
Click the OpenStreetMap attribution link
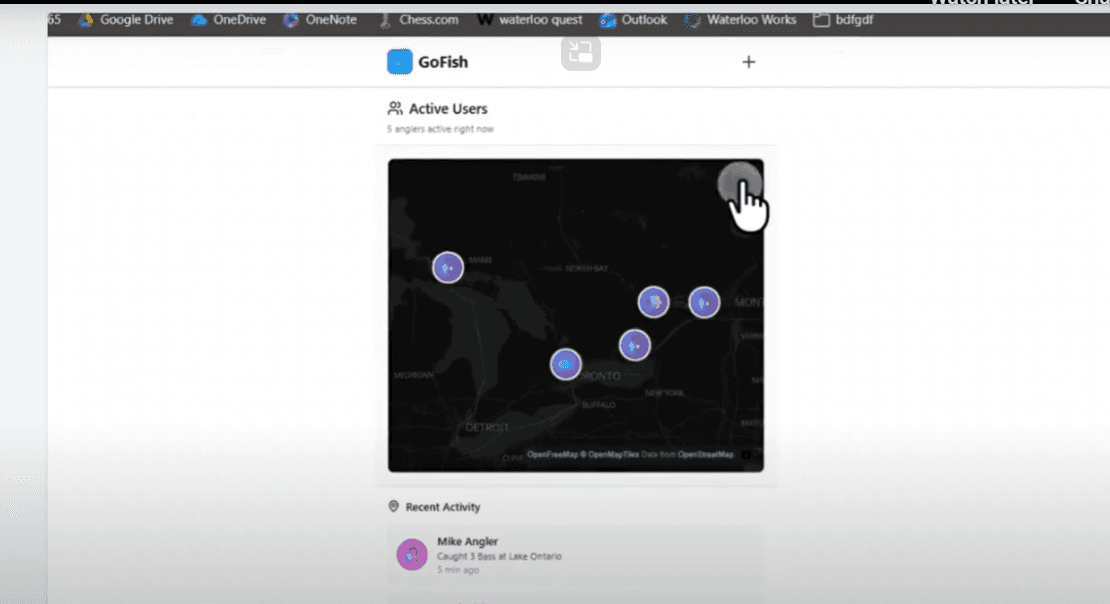pos(705,454)
